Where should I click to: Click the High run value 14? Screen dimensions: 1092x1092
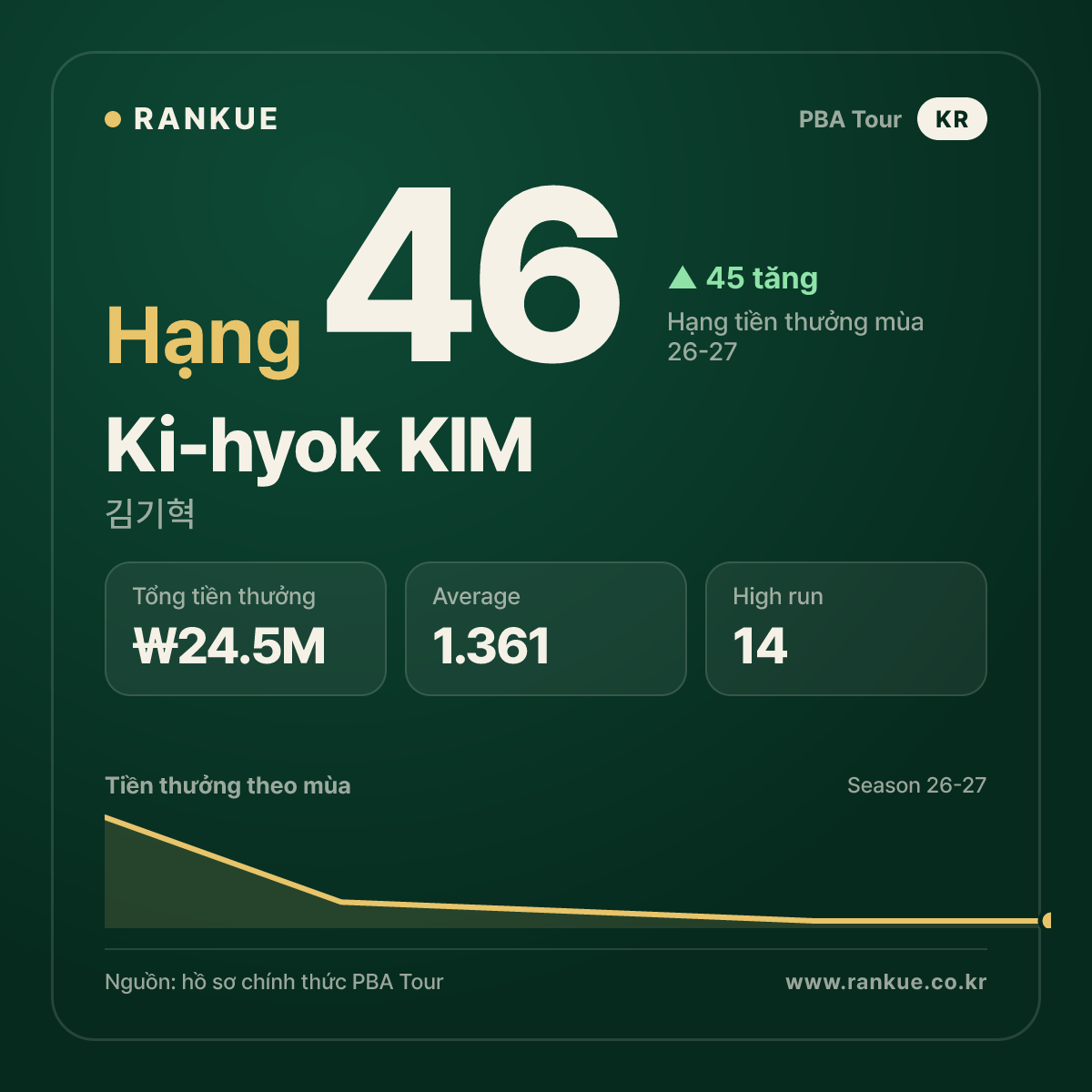click(x=760, y=647)
